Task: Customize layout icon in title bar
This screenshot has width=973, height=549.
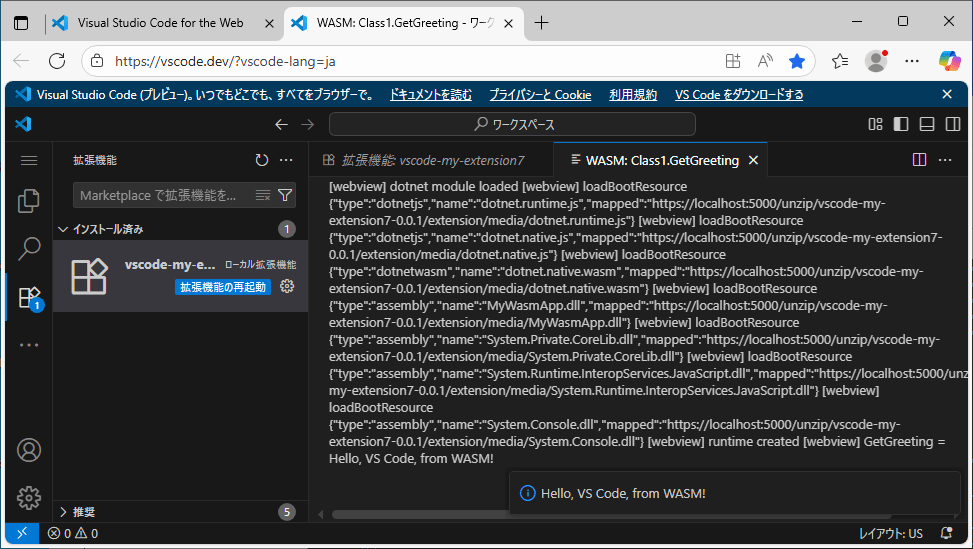Action: click(x=875, y=124)
